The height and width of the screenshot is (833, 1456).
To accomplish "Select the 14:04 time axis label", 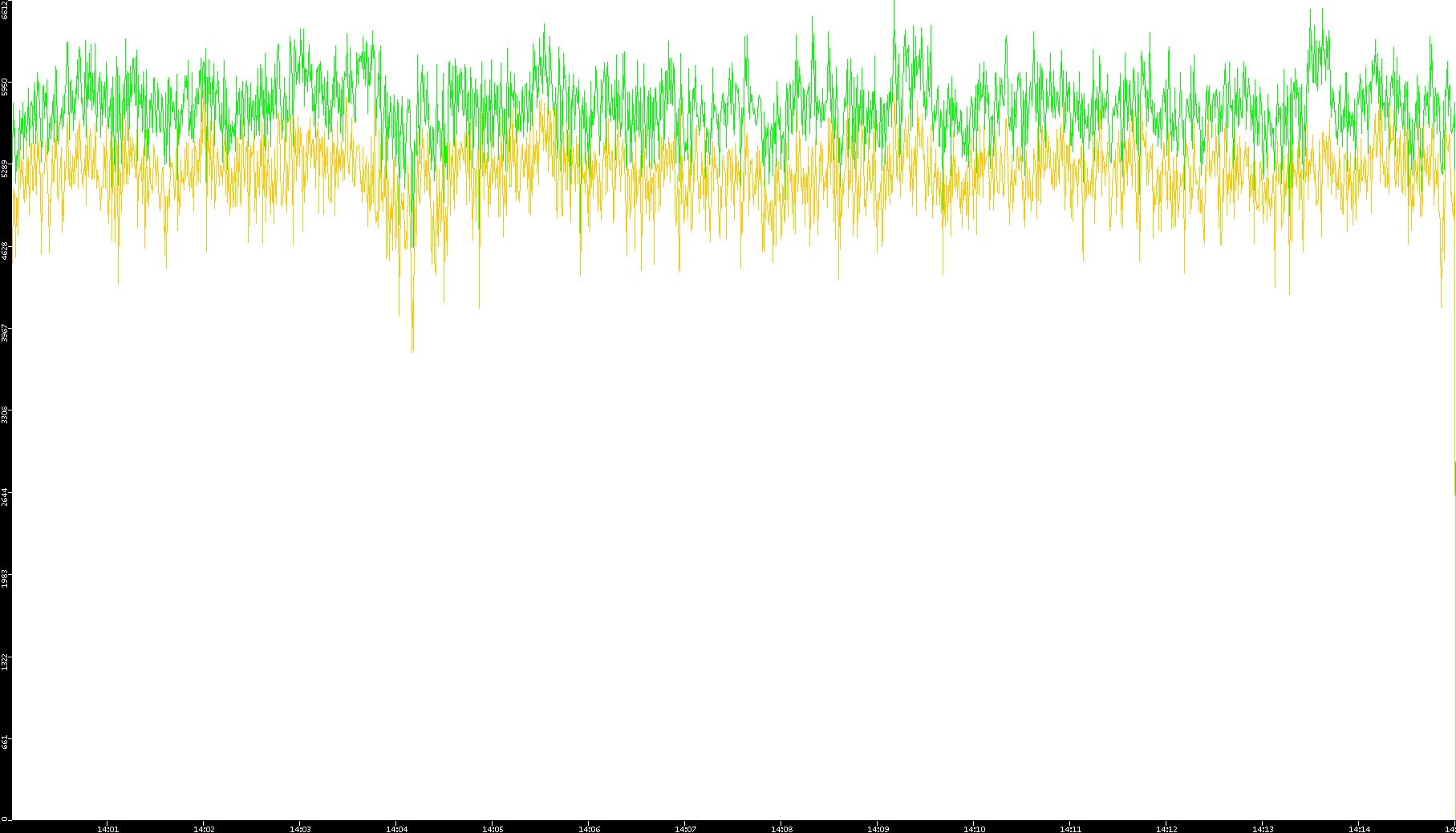I will click(396, 828).
